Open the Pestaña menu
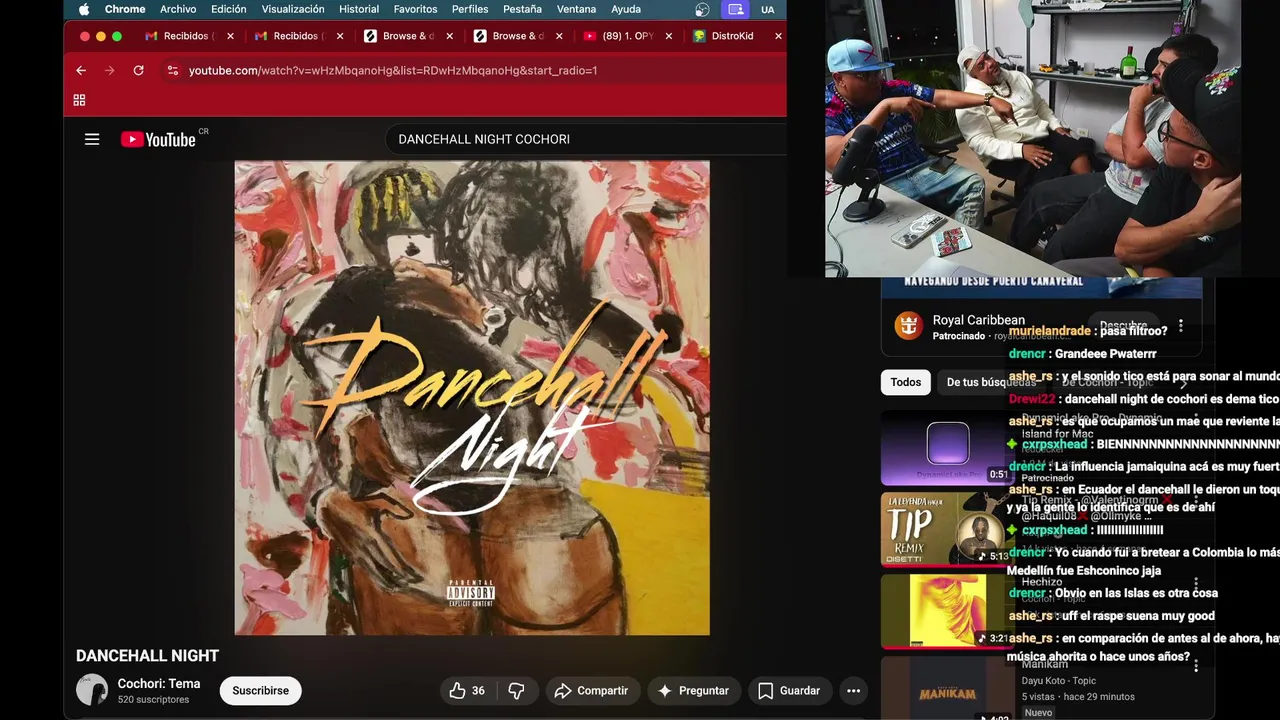The width and height of the screenshot is (1280, 720). 522,9
